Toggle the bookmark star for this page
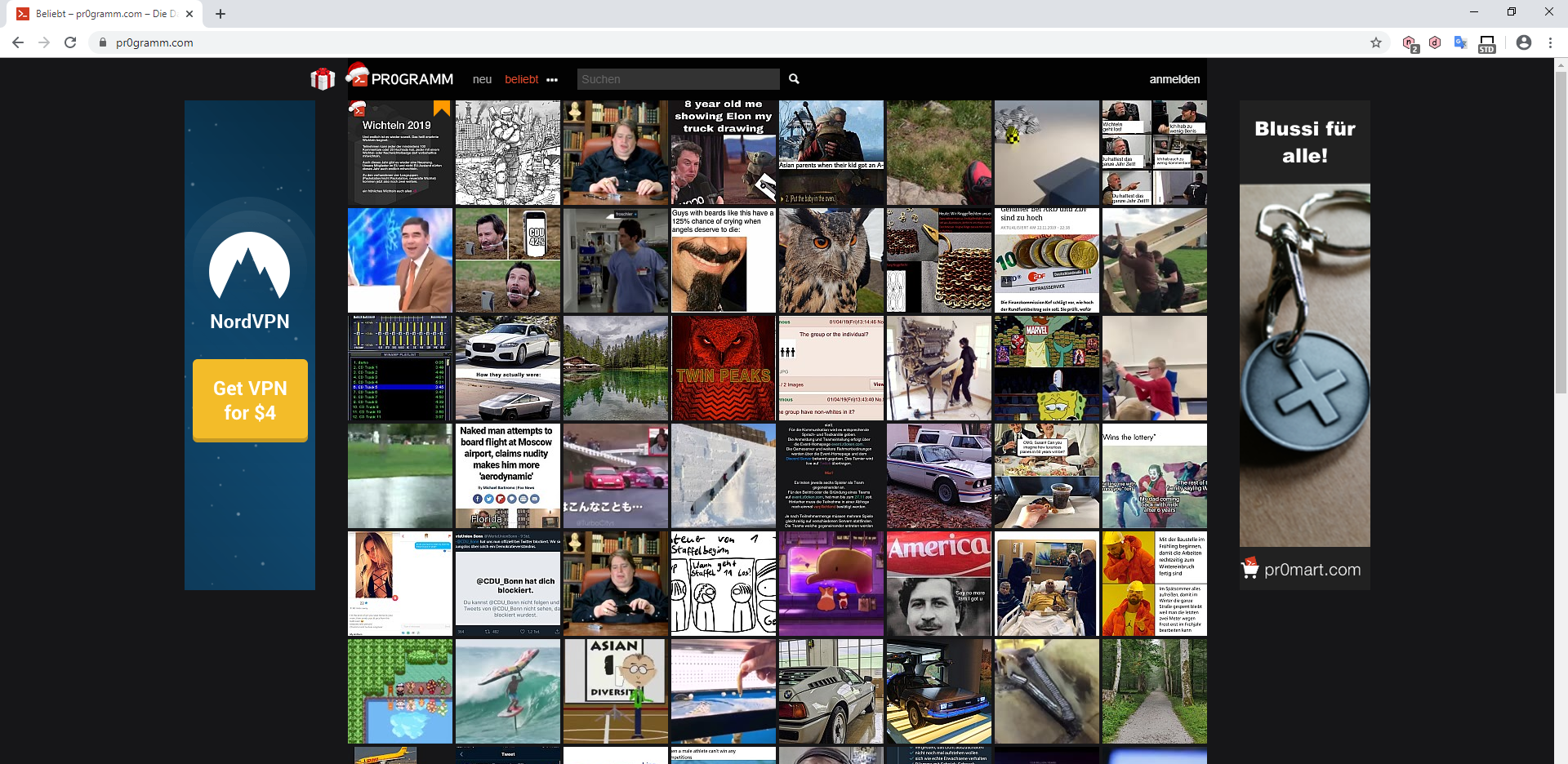 pyautogui.click(x=1375, y=42)
